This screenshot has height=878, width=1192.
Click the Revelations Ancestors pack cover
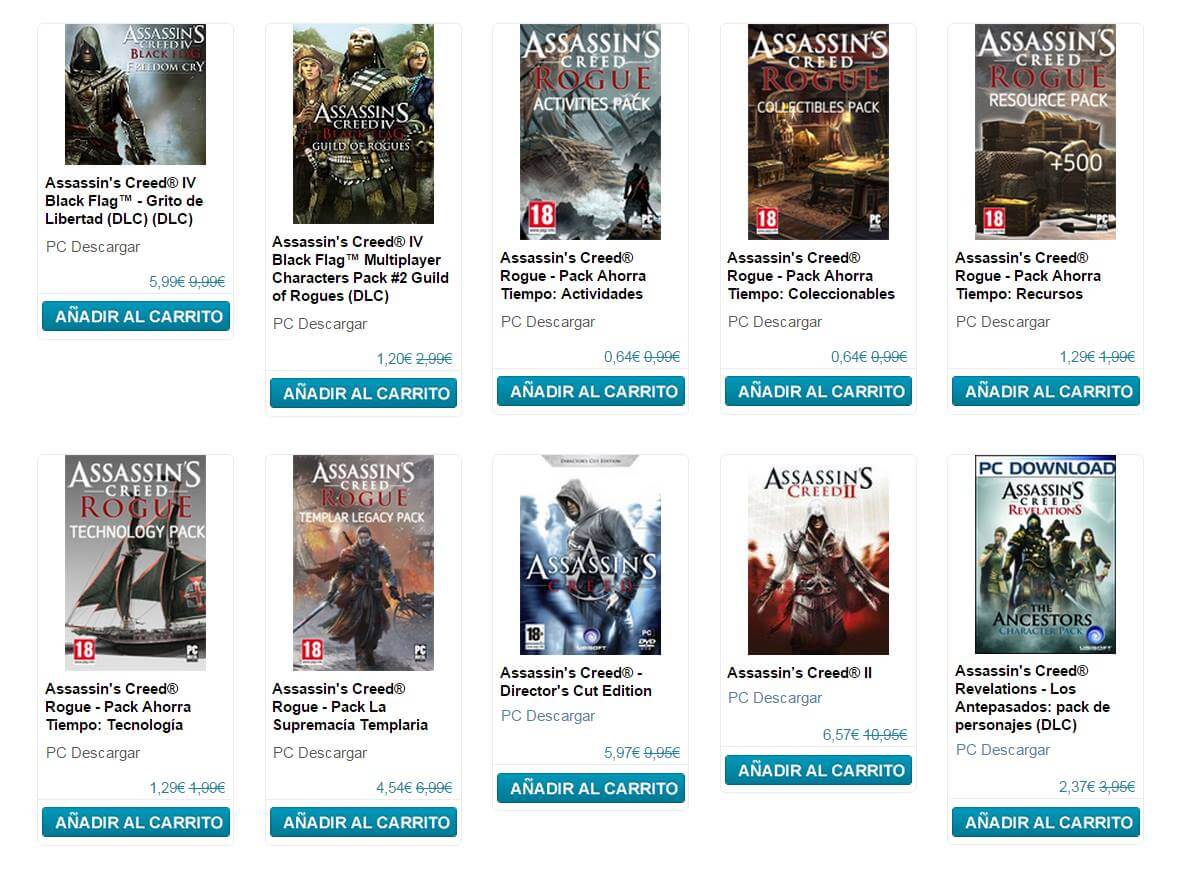click(x=1045, y=555)
